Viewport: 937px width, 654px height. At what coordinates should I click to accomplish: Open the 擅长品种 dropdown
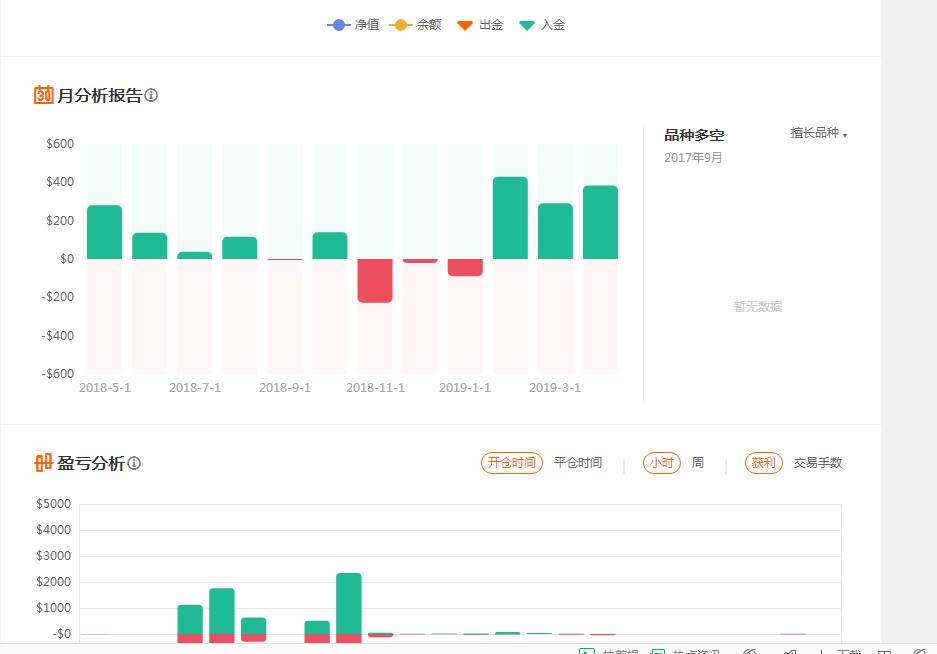coord(819,133)
